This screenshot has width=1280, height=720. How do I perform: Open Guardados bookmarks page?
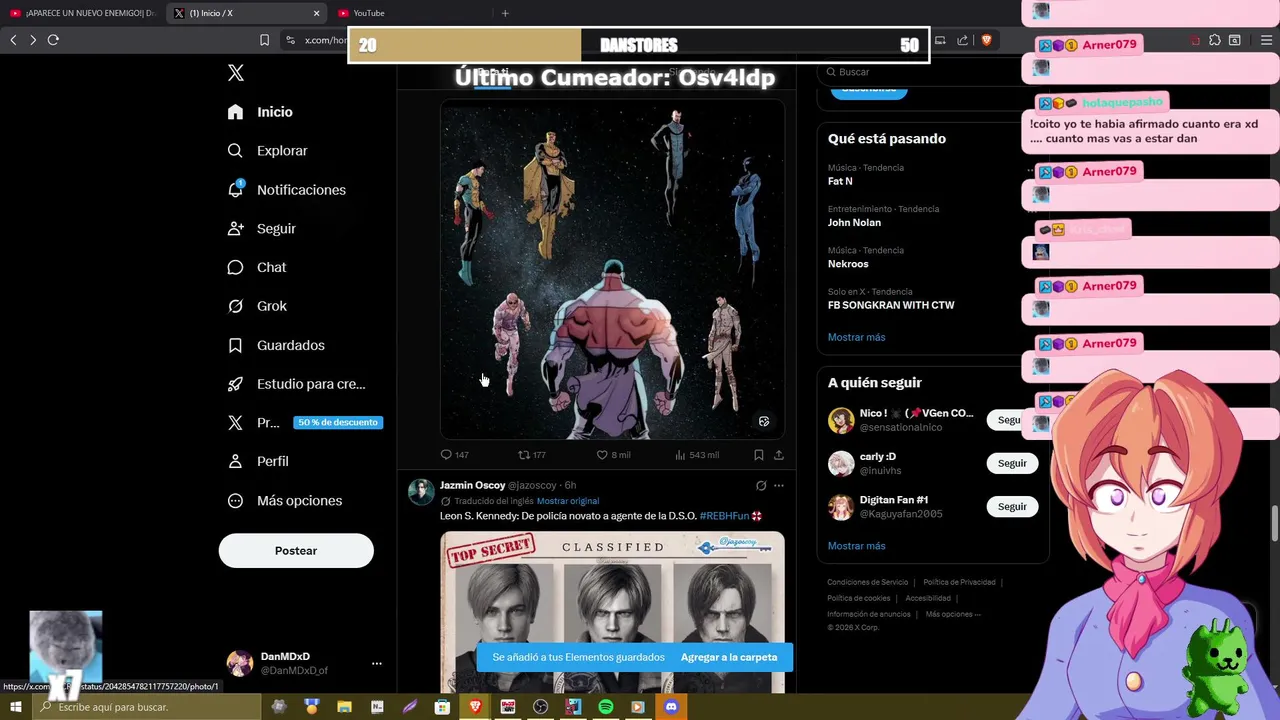pos(276,345)
